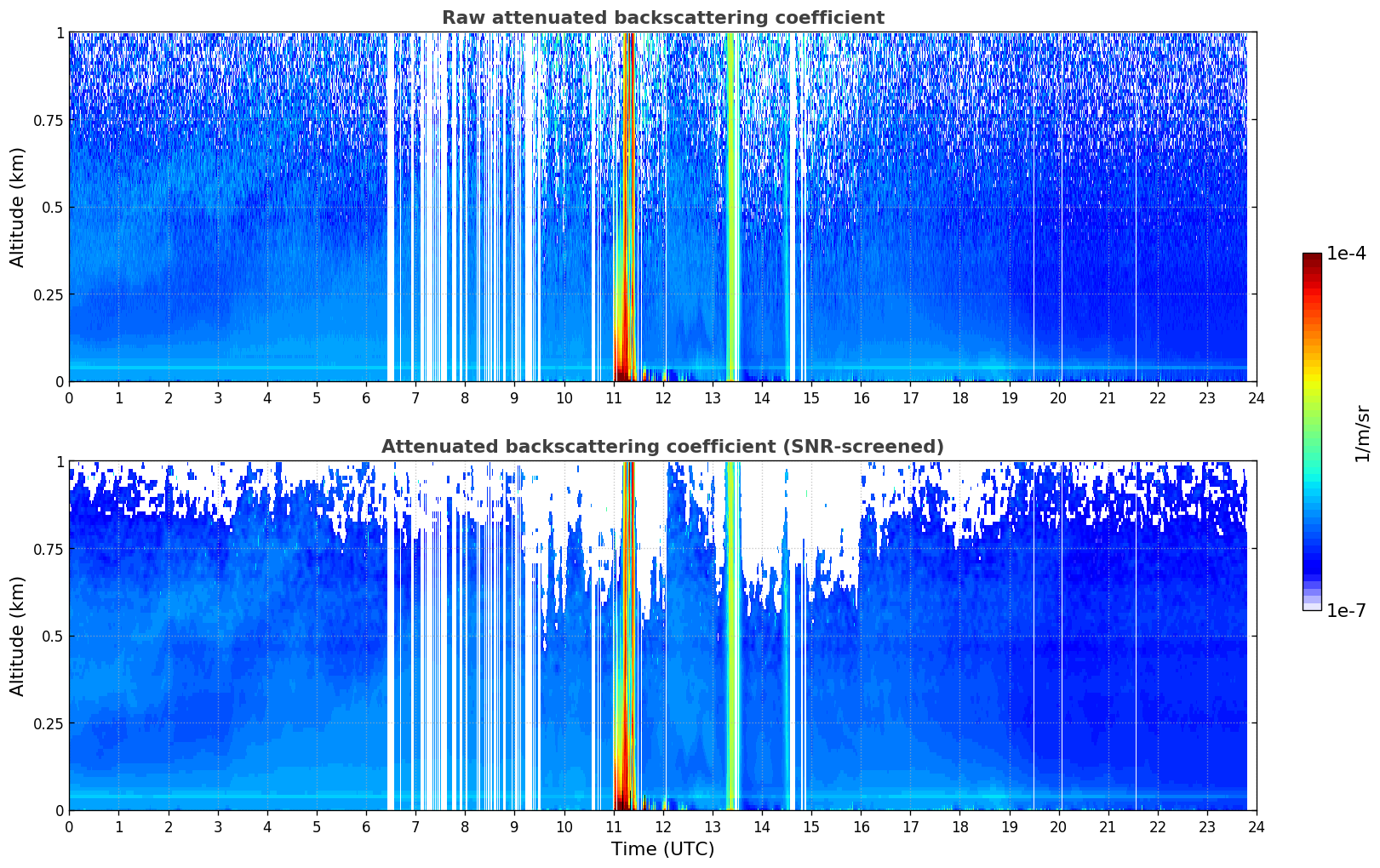Viewport: 1380px width, 868px height.
Task: Click the "1e-7" colorbar minimum label
Action: 1346,611
